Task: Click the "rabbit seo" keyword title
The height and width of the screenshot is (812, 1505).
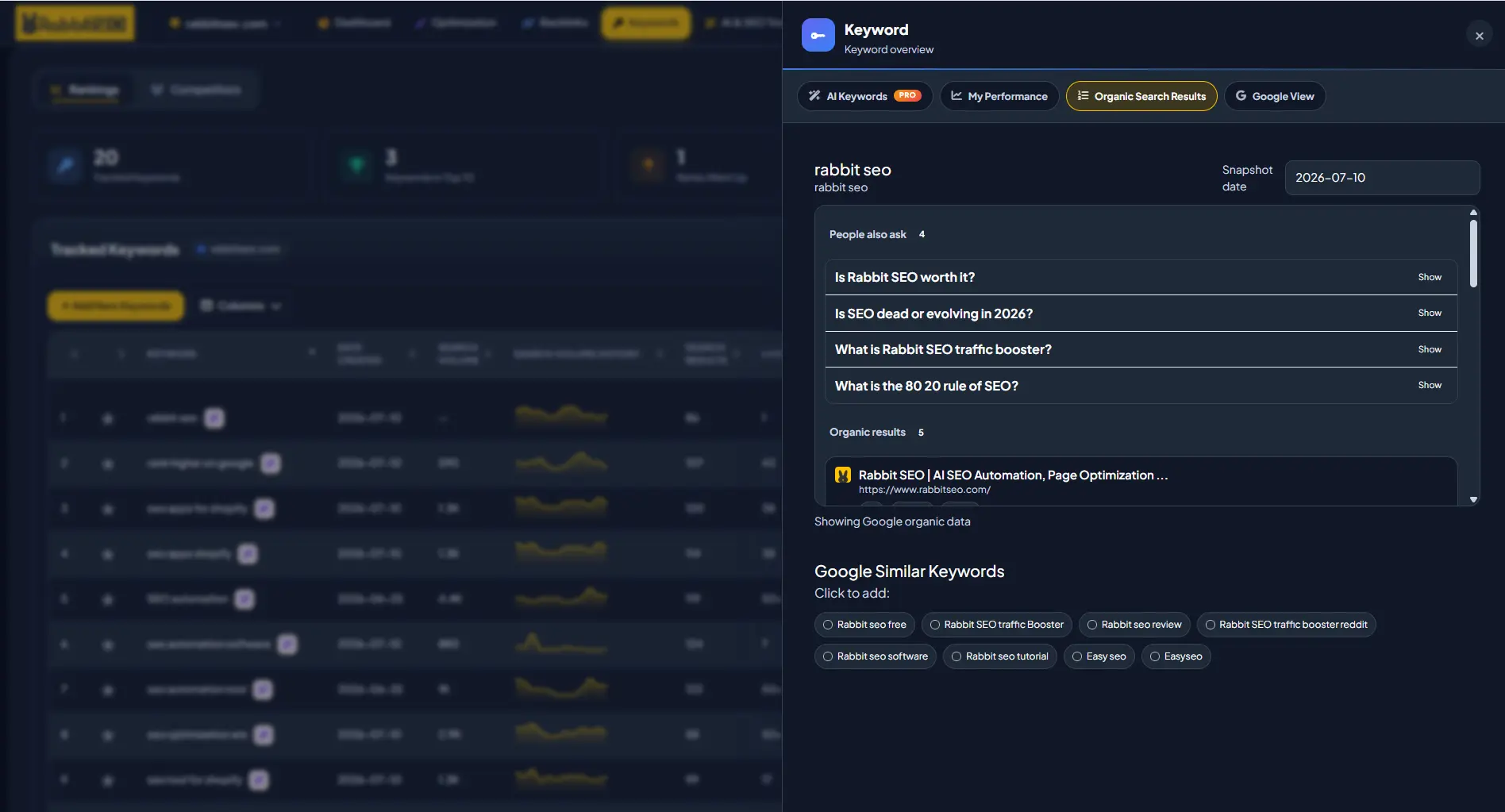Action: (x=853, y=170)
